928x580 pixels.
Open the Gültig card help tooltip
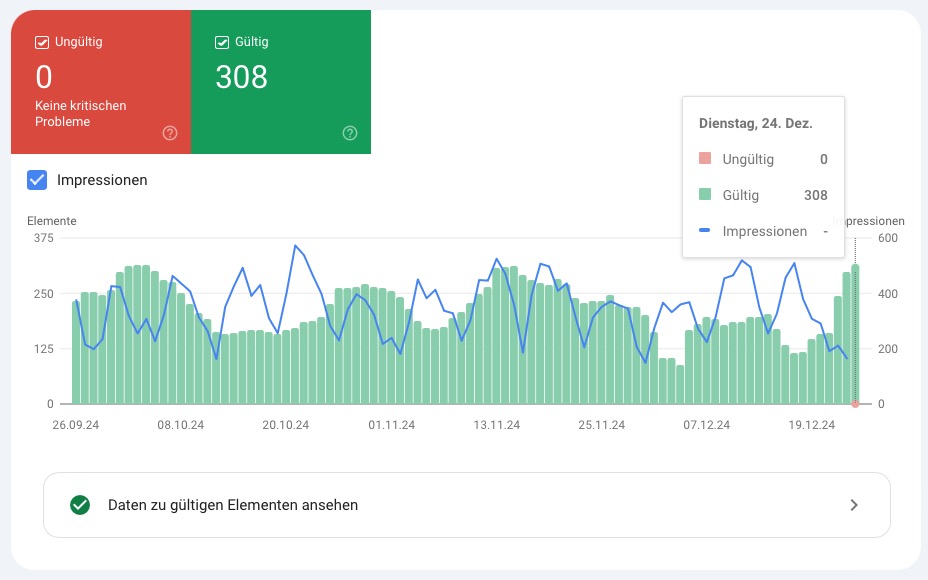(x=349, y=131)
